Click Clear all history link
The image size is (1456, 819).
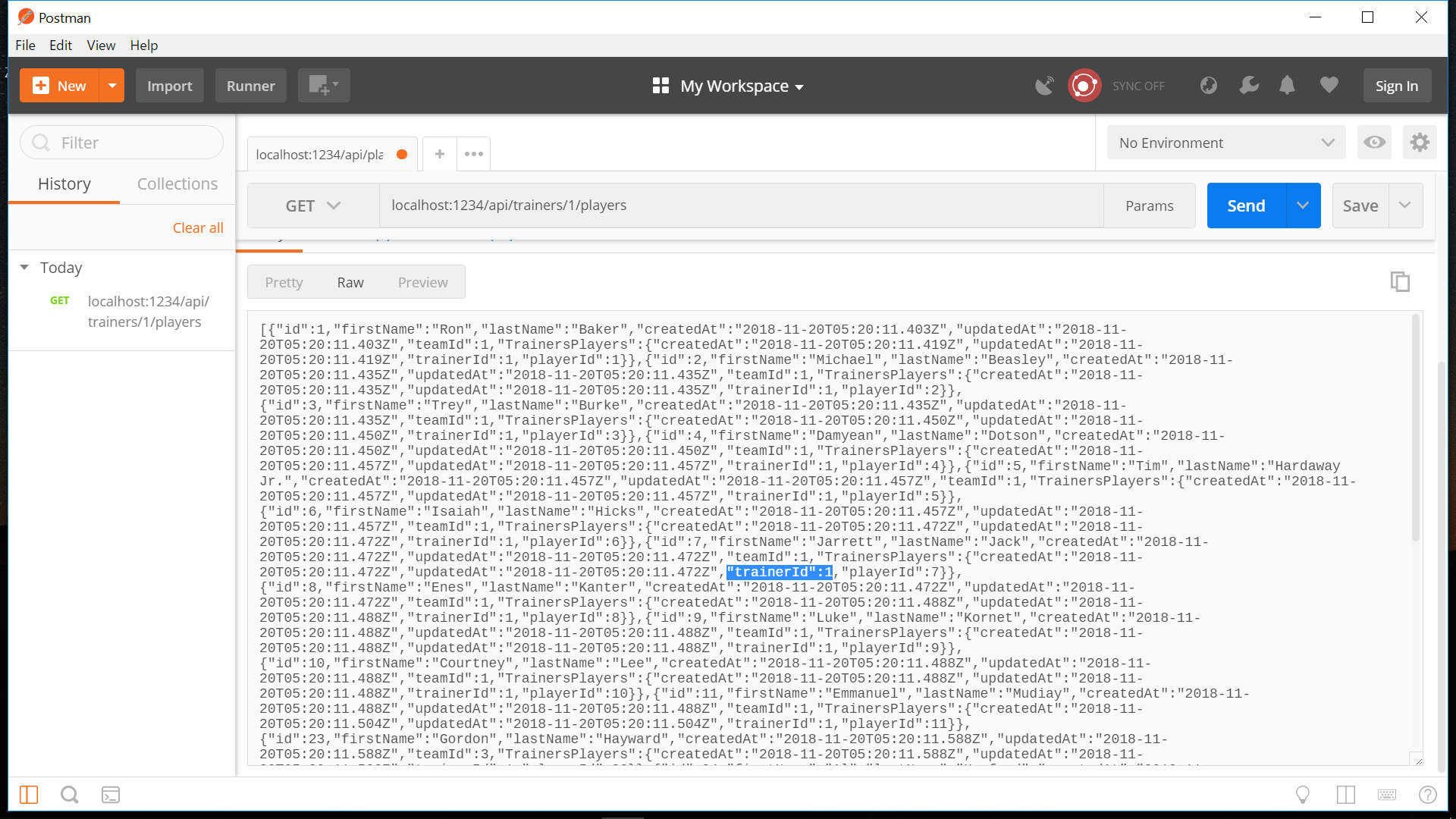tap(197, 227)
